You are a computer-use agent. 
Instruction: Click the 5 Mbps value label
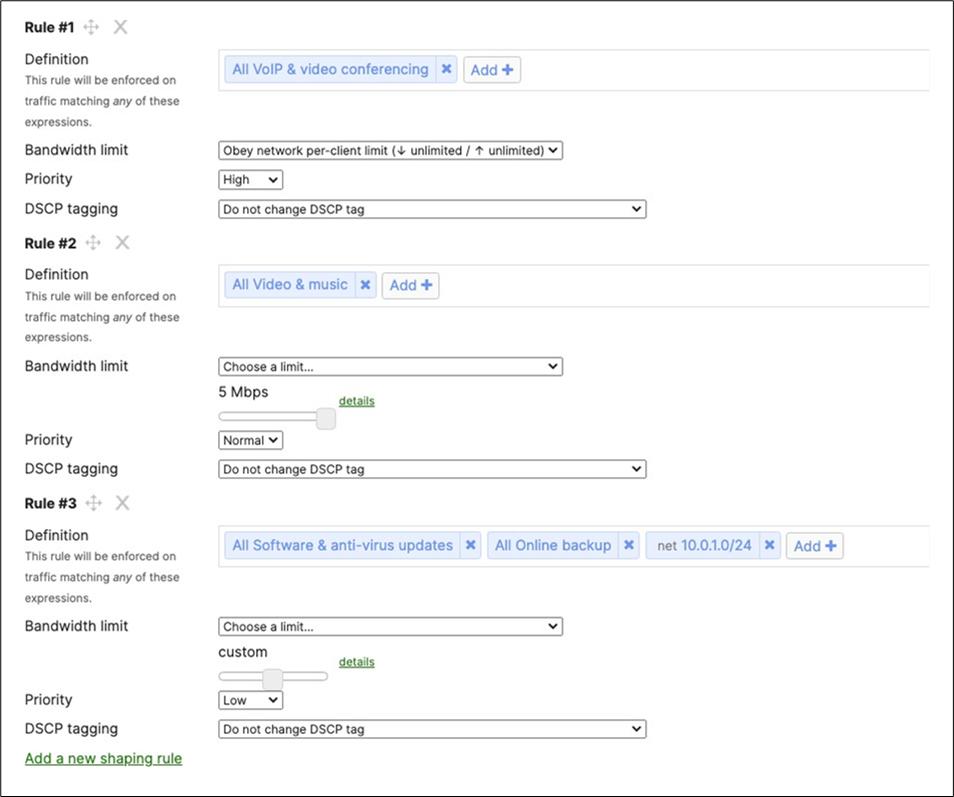click(x=243, y=392)
